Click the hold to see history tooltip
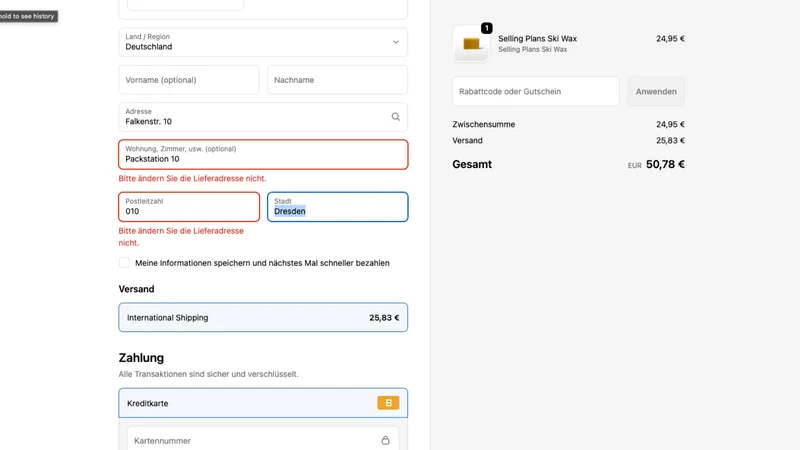This screenshot has height=450, width=800. [29, 16]
